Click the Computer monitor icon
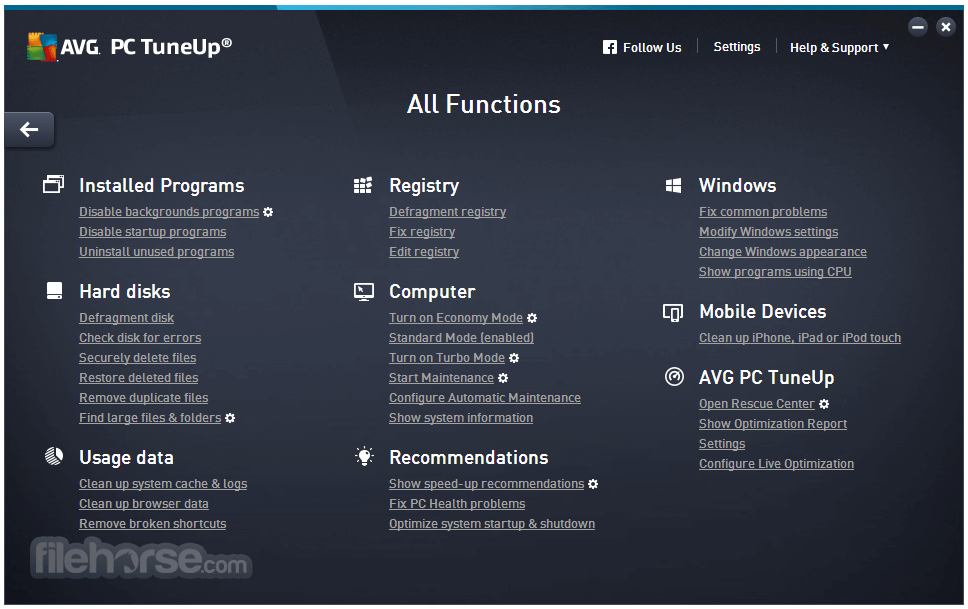968x609 pixels. coord(364,292)
